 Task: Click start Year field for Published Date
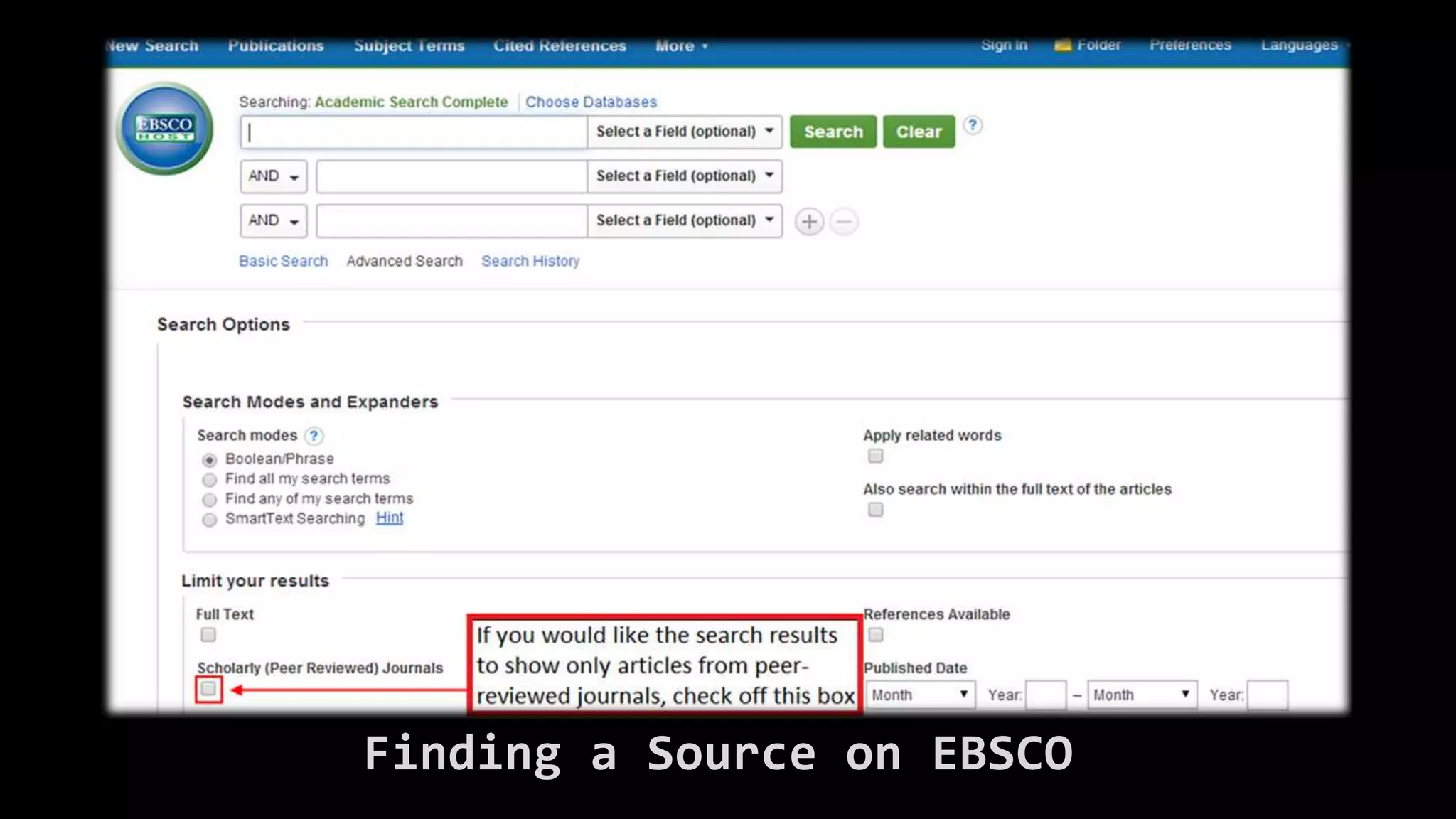click(x=1046, y=695)
